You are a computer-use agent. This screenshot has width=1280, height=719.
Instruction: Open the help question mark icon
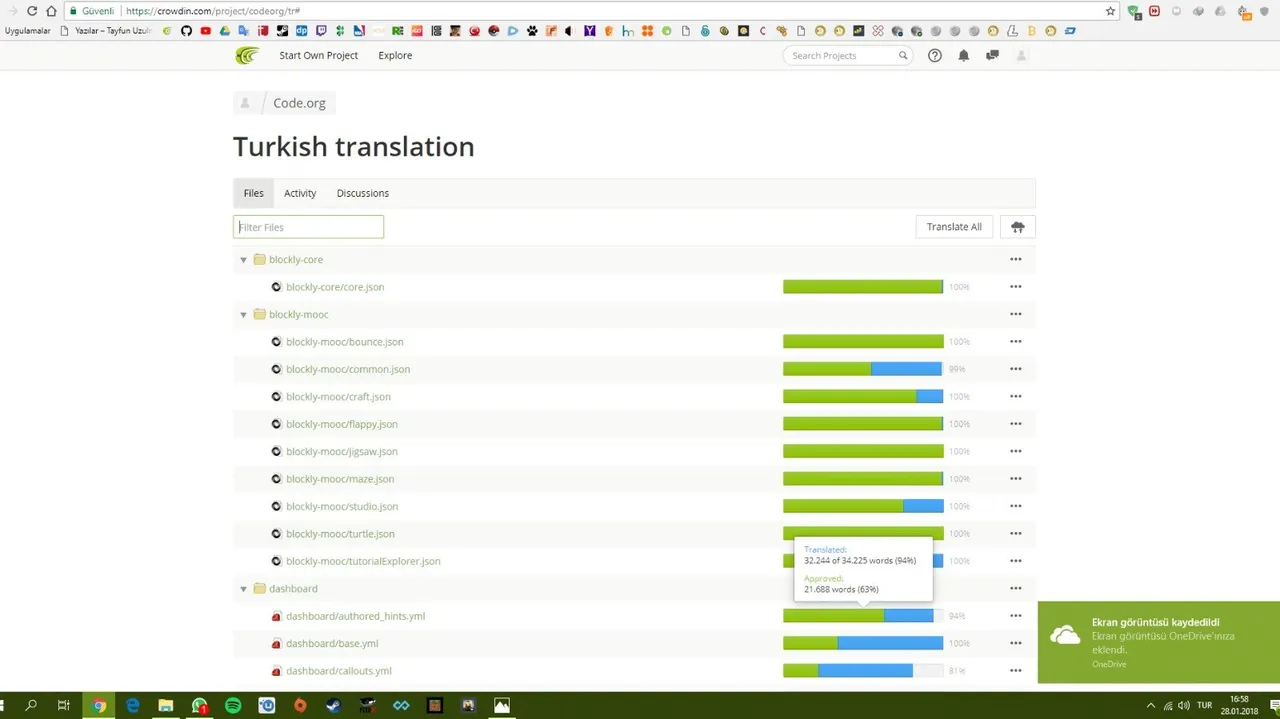pyautogui.click(x=935, y=56)
